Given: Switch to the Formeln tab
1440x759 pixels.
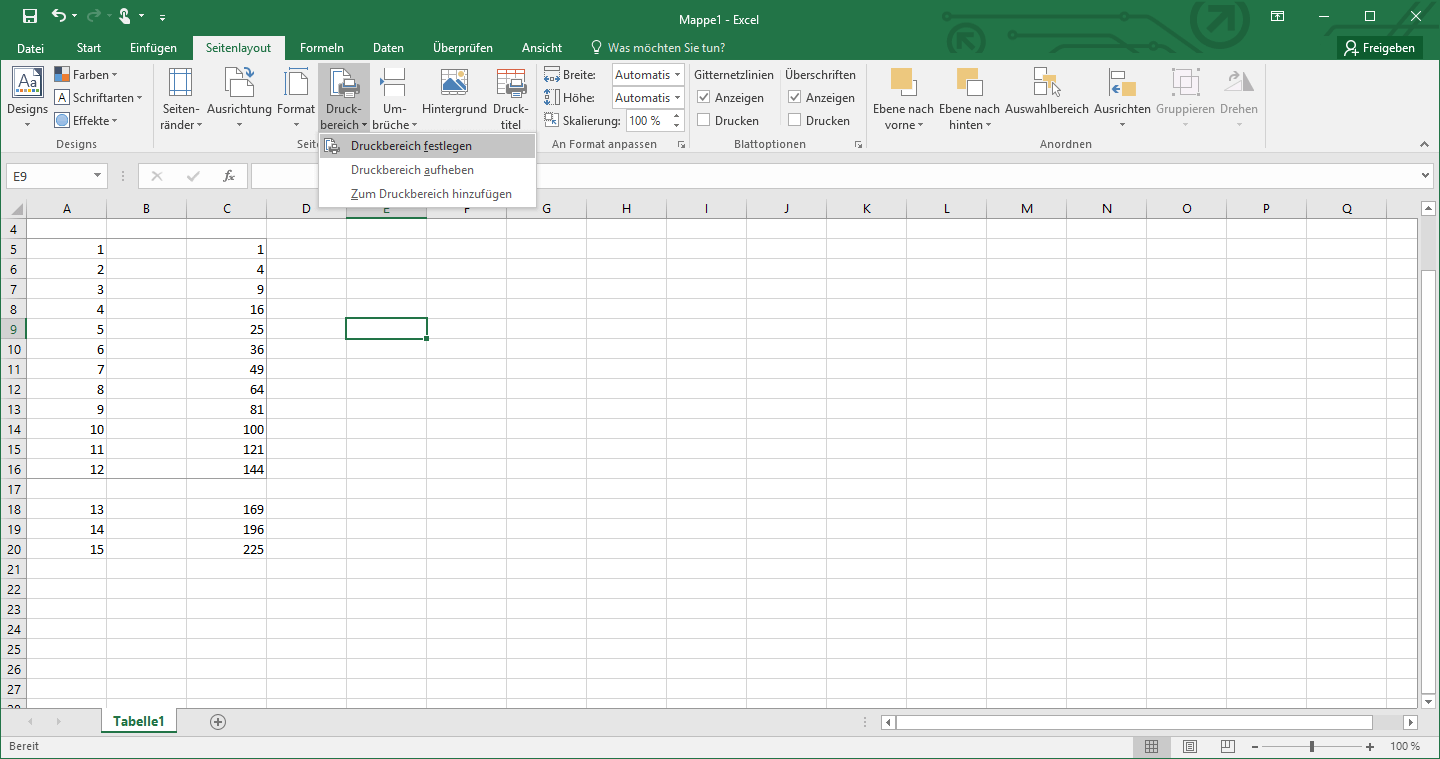Looking at the screenshot, I should (322, 48).
